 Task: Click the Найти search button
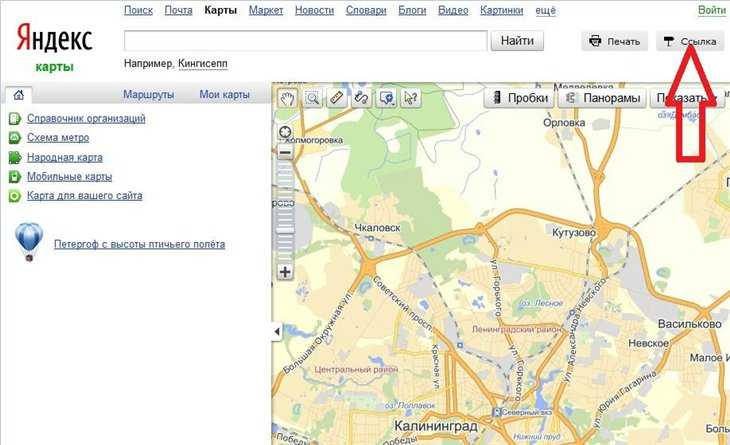pyautogui.click(x=517, y=41)
